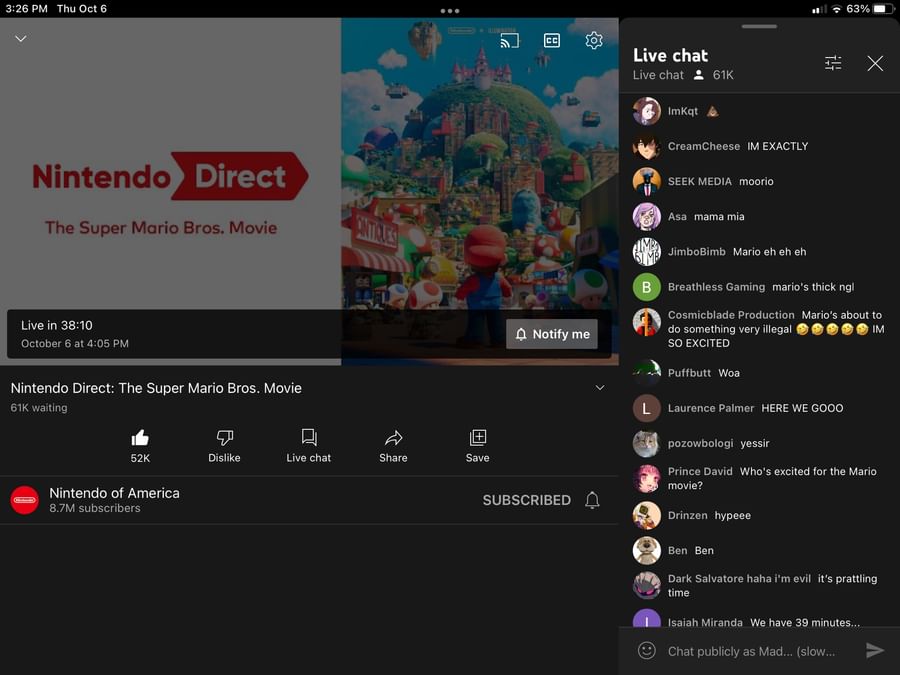This screenshot has height=675, width=900.
Task: Tap the Cast to device icon
Action: pos(509,40)
